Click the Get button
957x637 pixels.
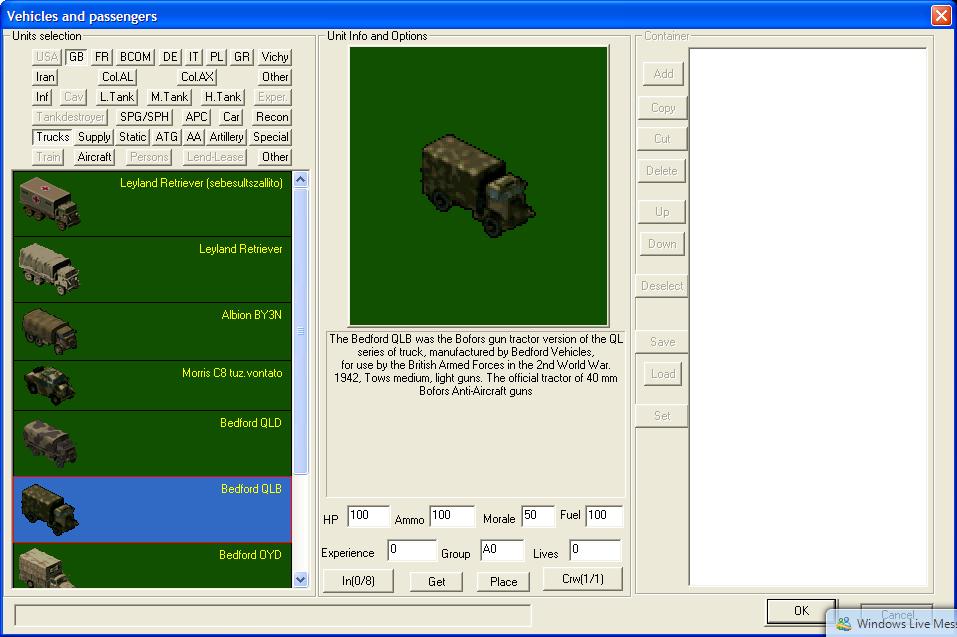point(436,581)
